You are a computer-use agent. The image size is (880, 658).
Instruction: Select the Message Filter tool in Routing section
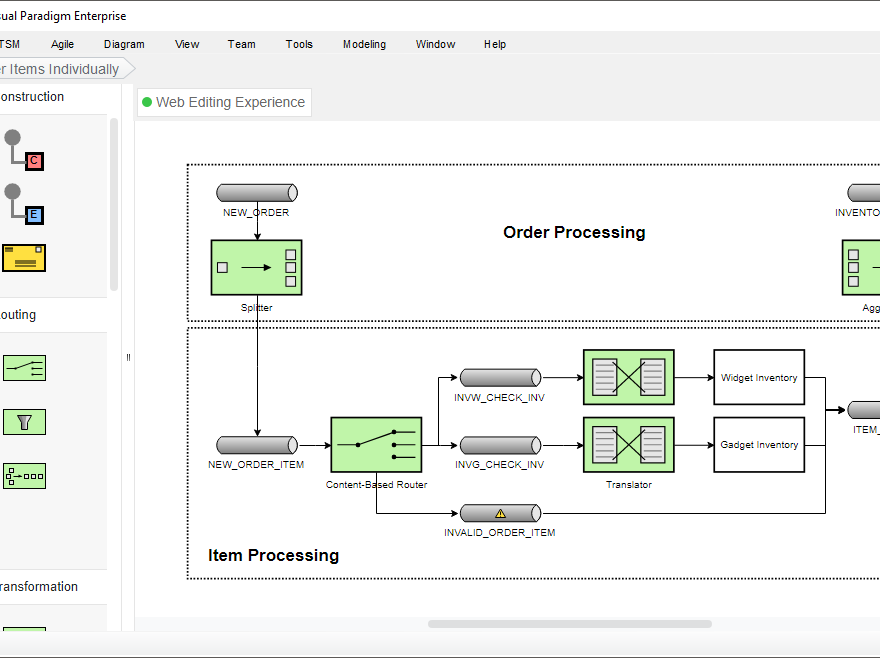(24, 422)
